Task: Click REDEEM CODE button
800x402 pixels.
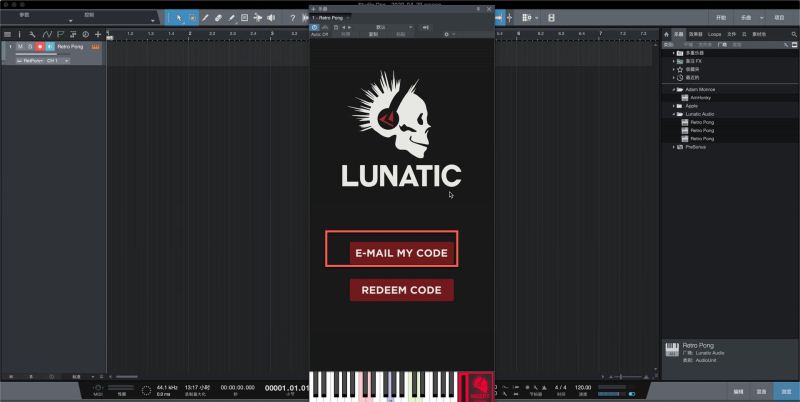Action: point(402,290)
